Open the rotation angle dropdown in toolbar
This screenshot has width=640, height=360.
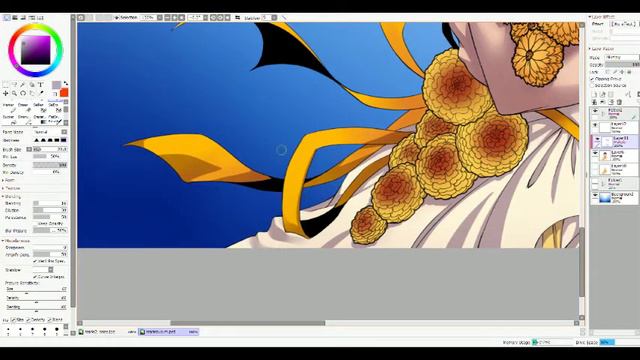pos(205,18)
